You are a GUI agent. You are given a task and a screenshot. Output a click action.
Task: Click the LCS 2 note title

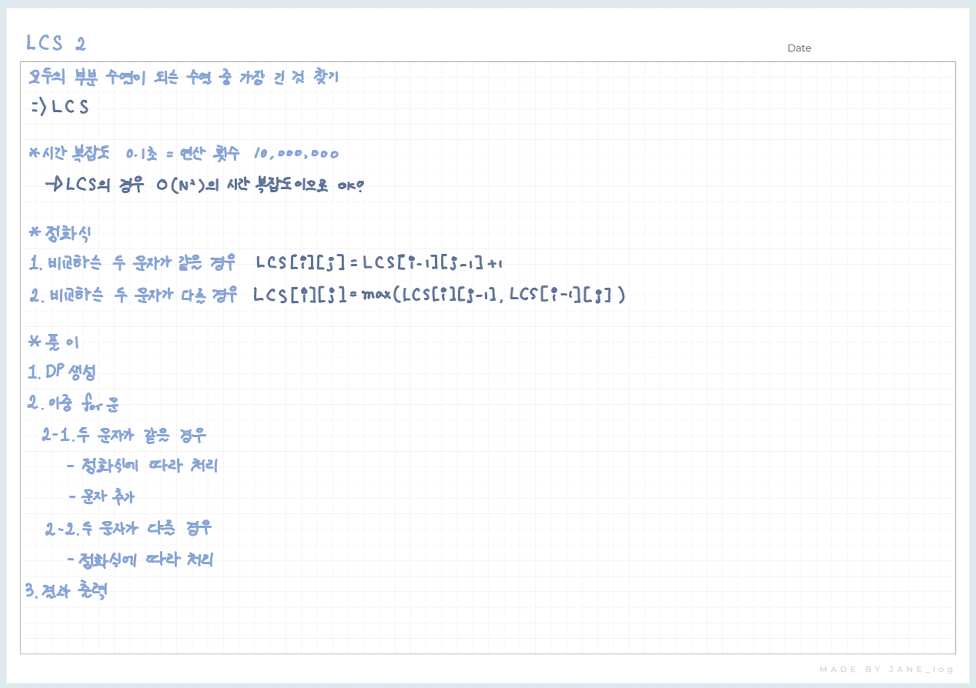tap(50, 42)
